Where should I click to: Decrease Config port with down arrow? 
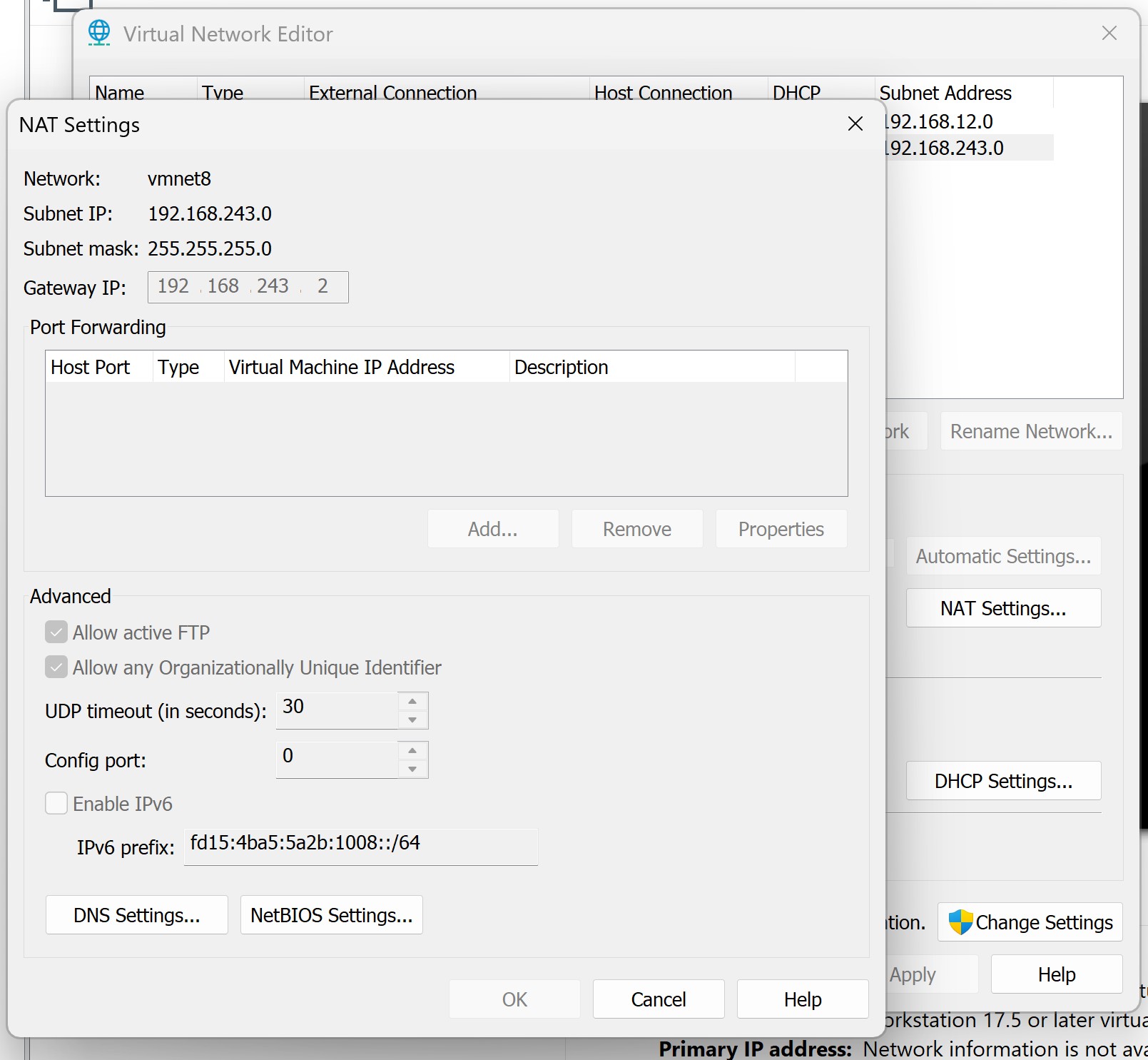click(412, 769)
